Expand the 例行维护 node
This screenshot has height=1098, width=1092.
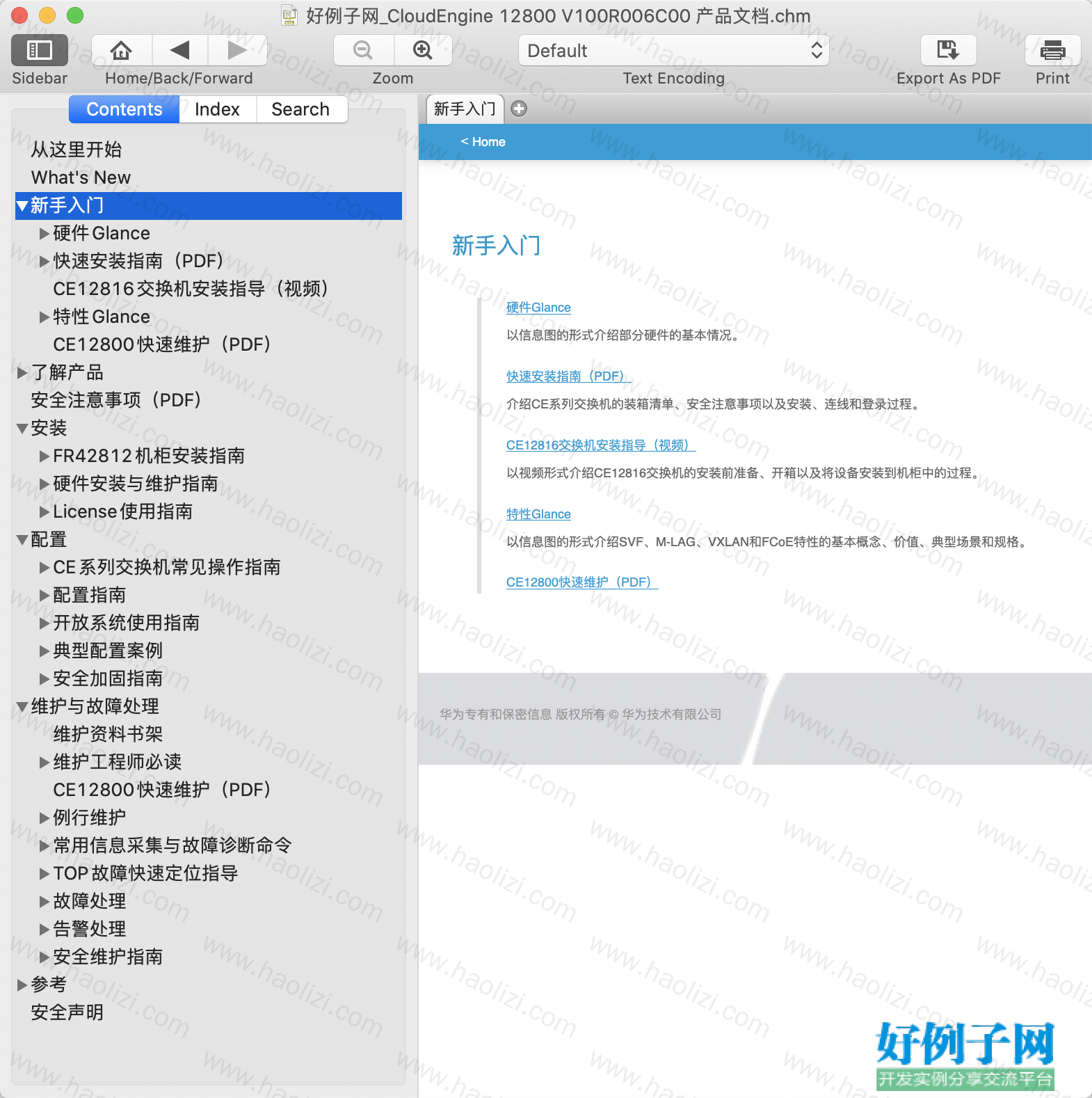45,818
